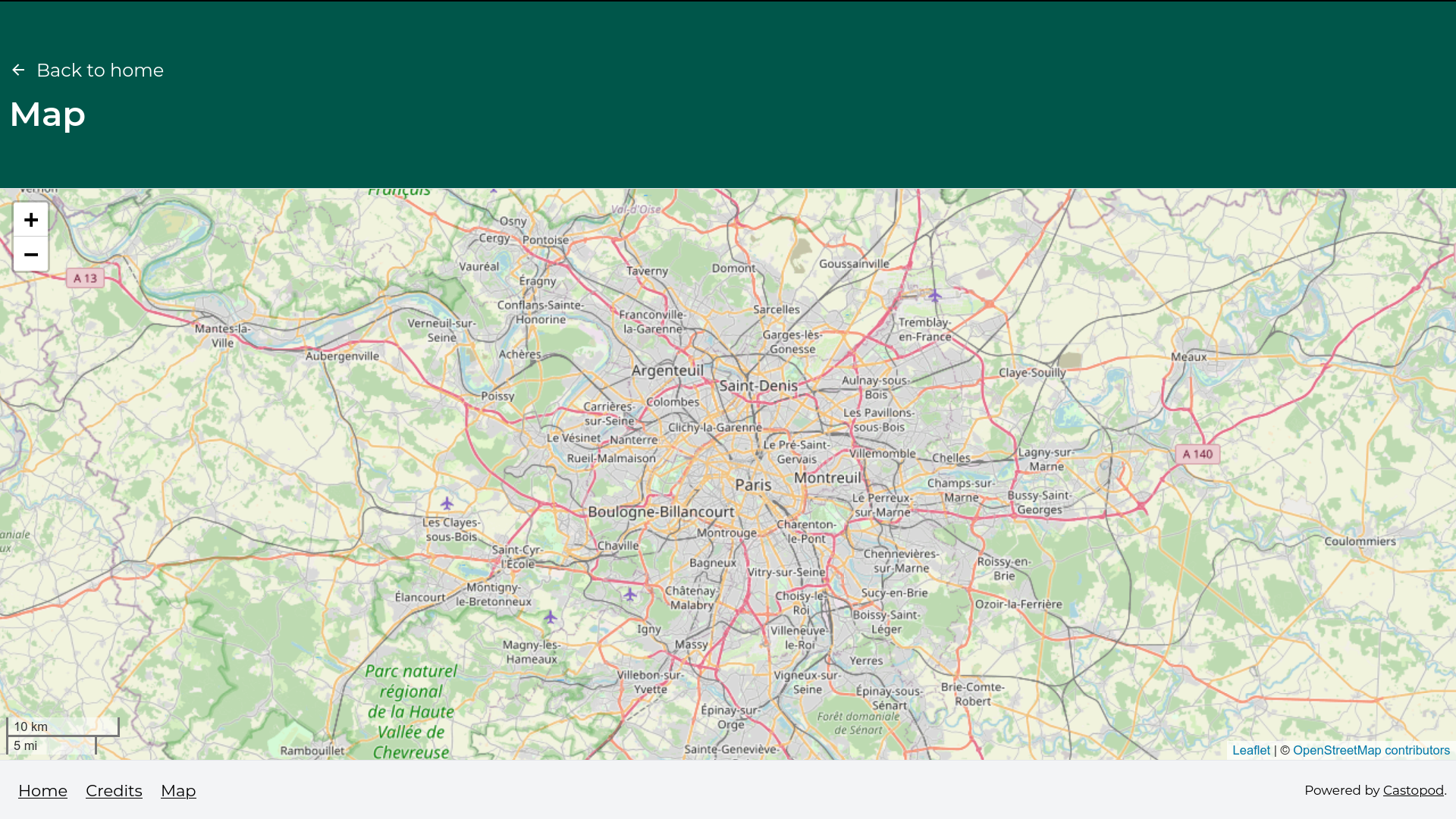Click the map zoom in plus button
Screen dimensions: 1456x819
(30, 220)
